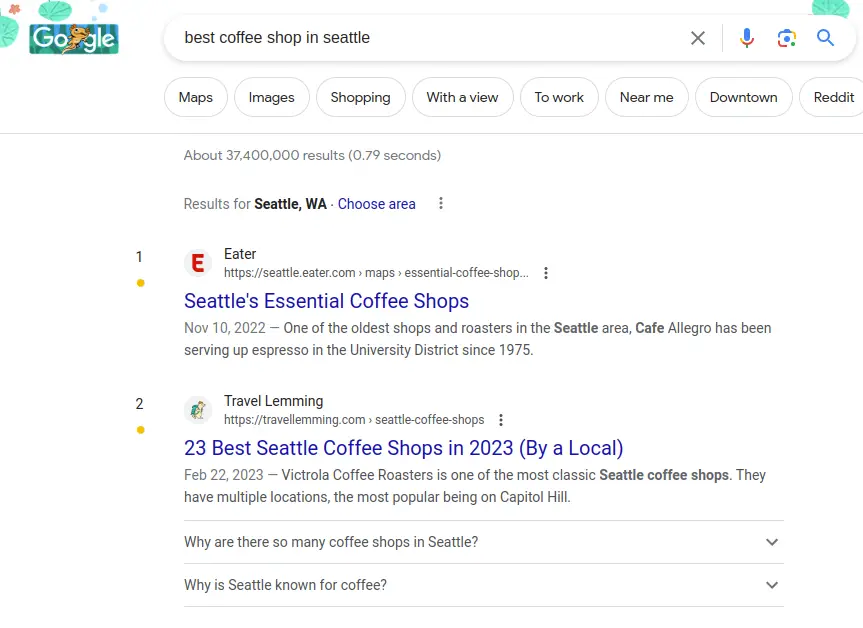
Task: Expand Why is Seattle known for coffee
Action: pyautogui.click(x=483, y=585)
